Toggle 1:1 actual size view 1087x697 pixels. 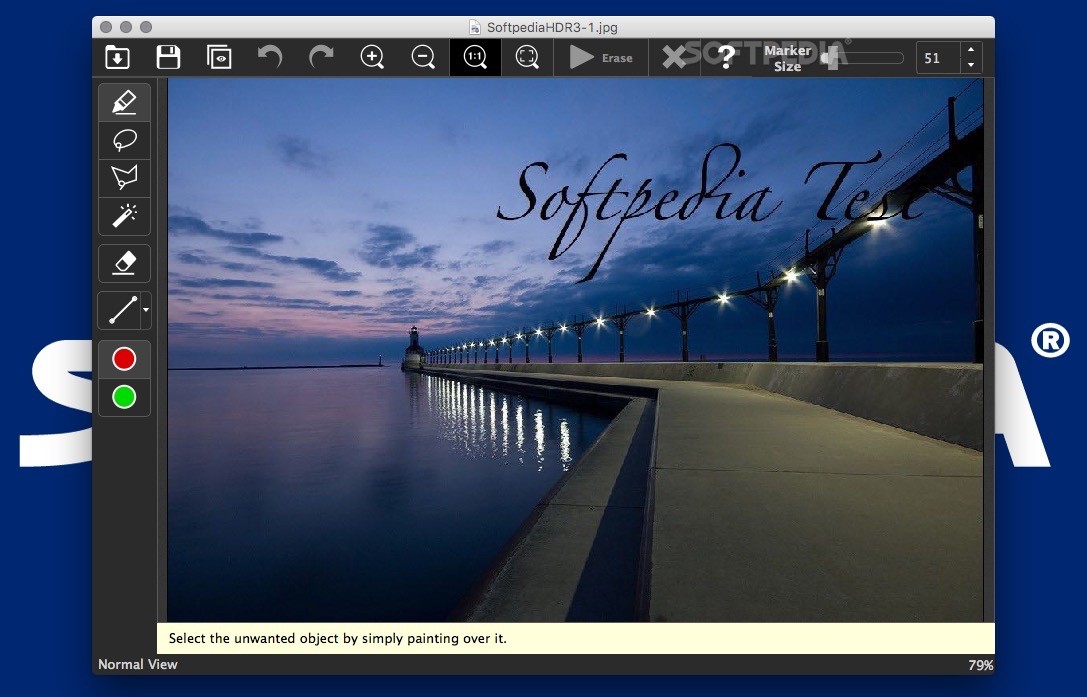(x=474, y=57)
